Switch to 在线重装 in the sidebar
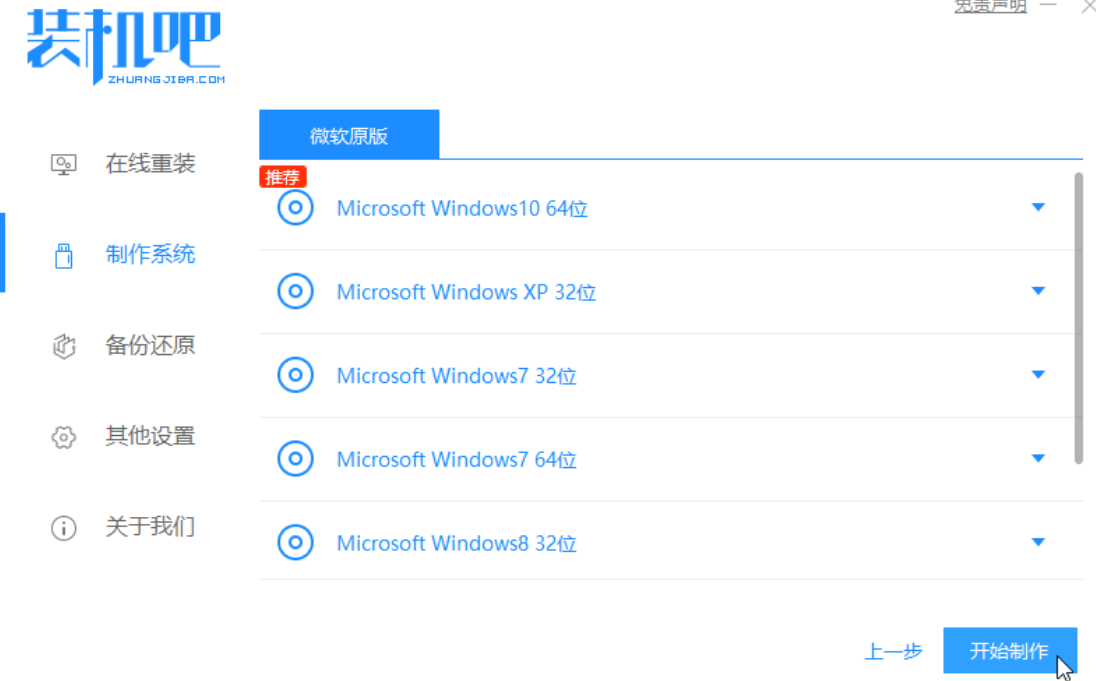The width and height of the screenshot is (1096, 681). [x=150, y=164]
